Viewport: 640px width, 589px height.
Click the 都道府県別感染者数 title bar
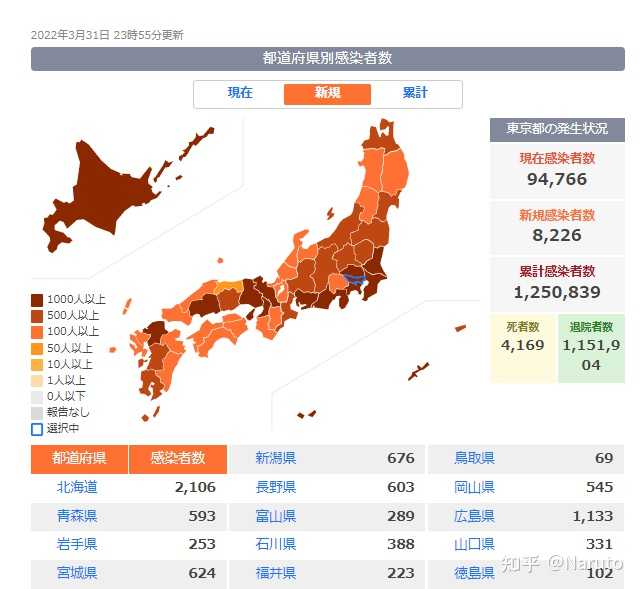(x=328, y=58)
